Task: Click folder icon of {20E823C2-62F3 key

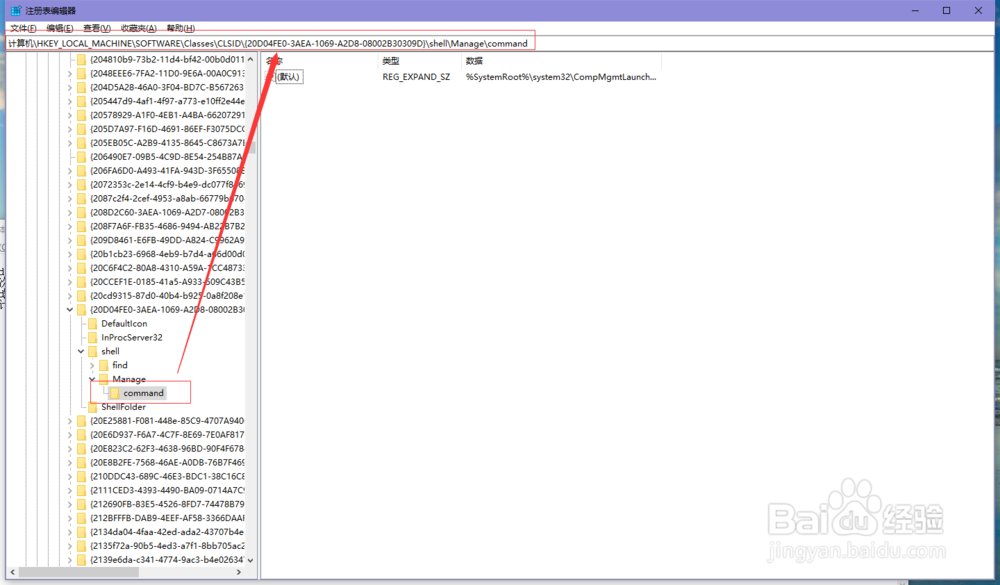Action: [81, 448]
